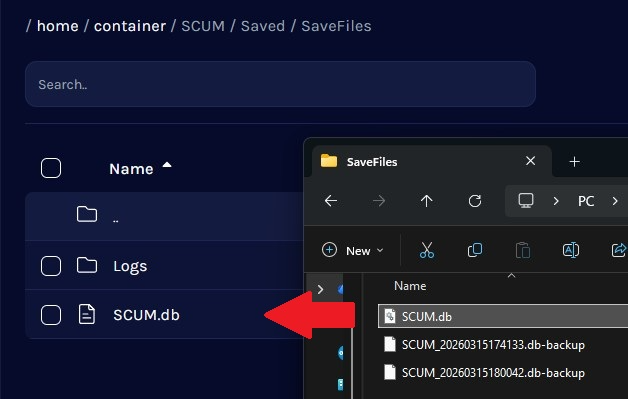Image resolution: width=628 pixels, height=399 pixels.
Task: Close the SaveFiles Explorer tab
Action: (x=530, y=161)
